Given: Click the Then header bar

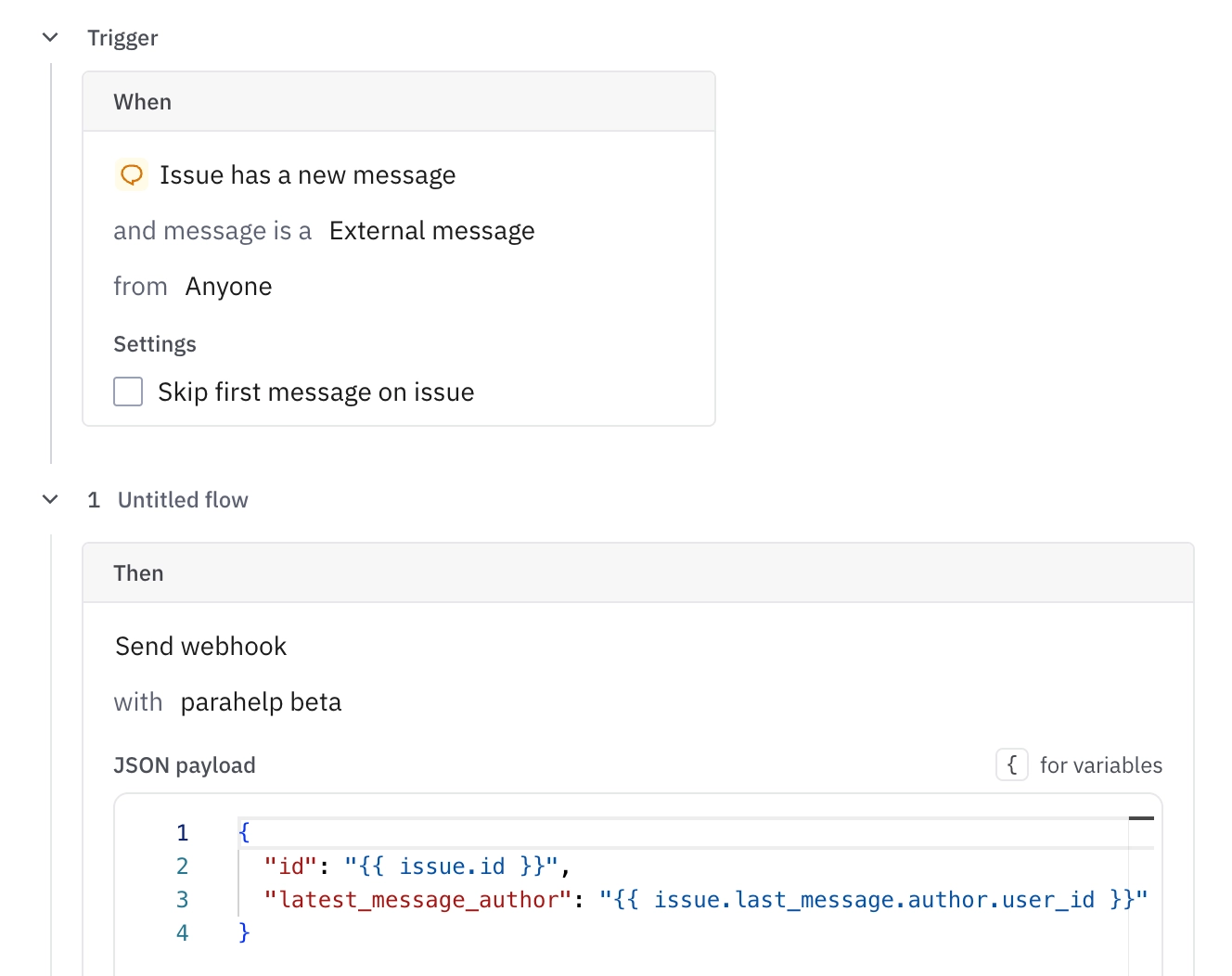Looking at the screenshot, I should point(638,573).
